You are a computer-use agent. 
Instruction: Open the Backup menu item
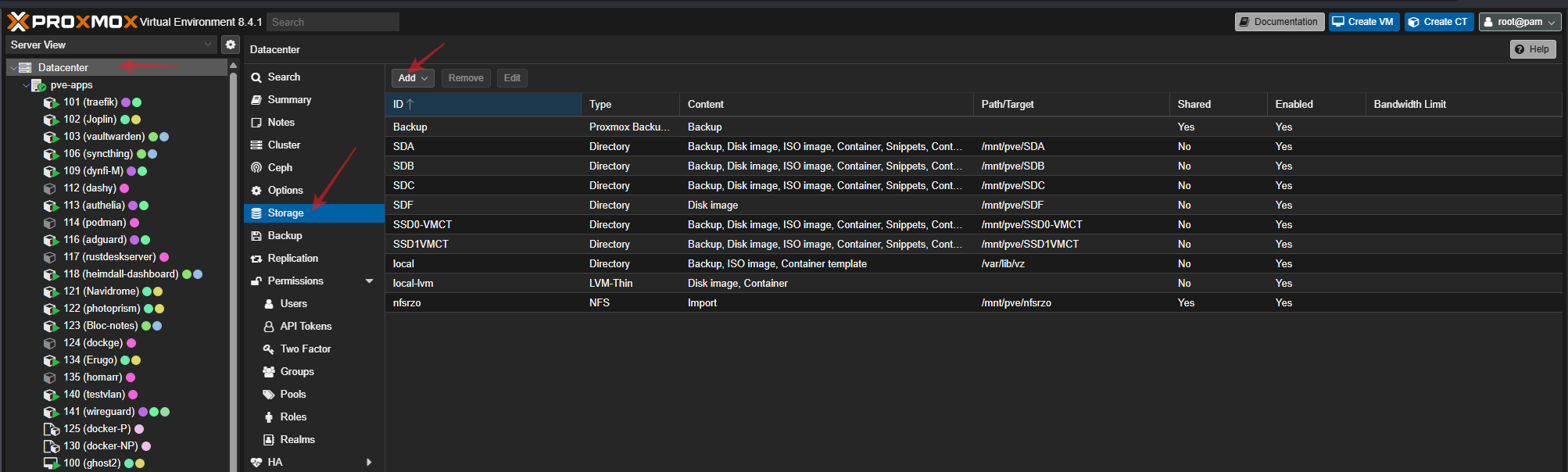[x=285, y=236]
